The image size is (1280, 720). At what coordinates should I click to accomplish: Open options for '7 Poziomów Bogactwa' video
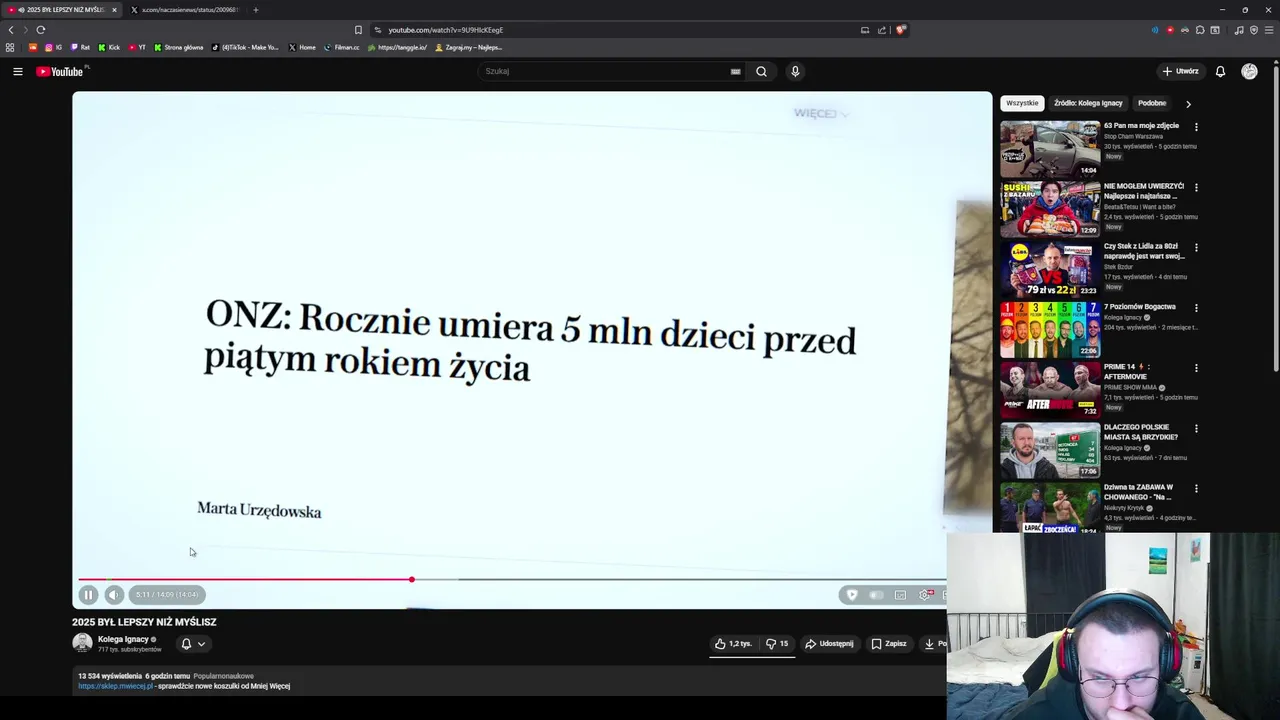(x=1196, y=308)
